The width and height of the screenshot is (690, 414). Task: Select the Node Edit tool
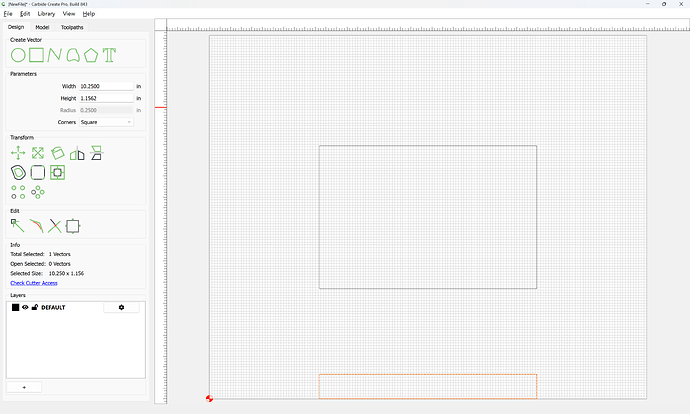[18, 226]
